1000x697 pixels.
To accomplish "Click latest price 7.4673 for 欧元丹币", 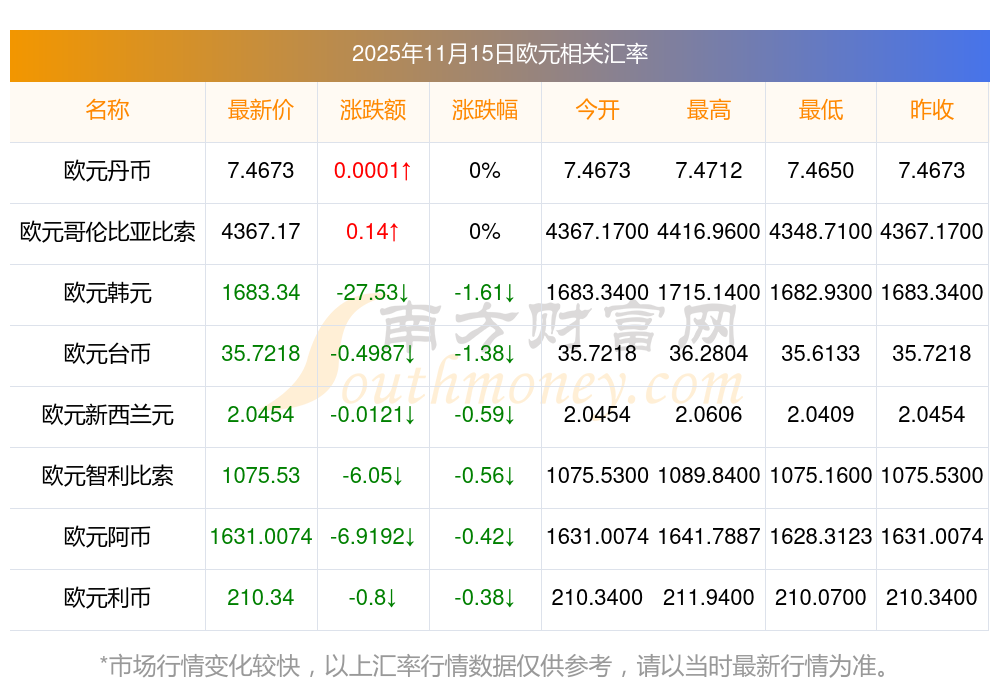I will point(261,171).
